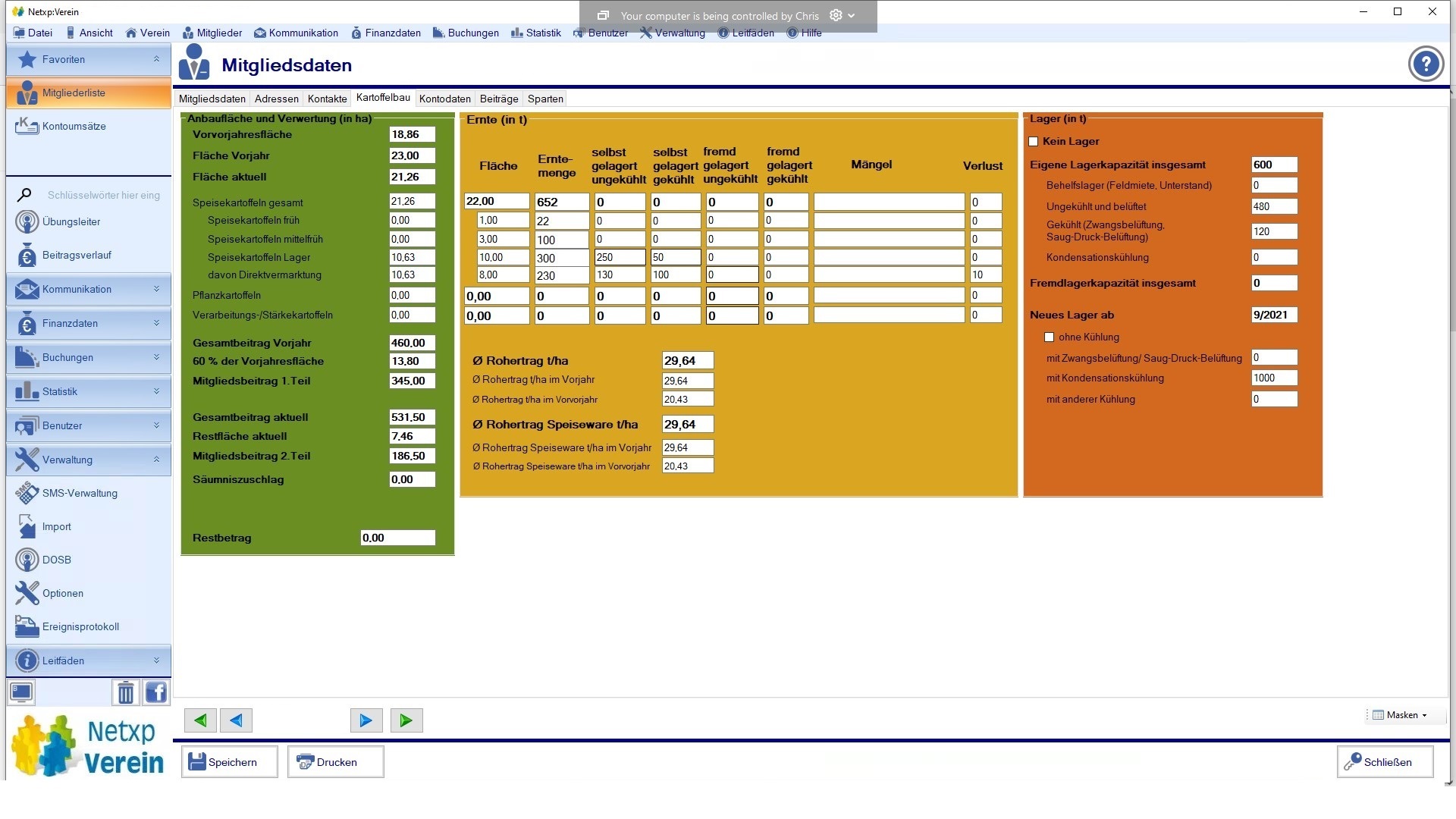Image resolution: width=1456 pixels, height=819 pixels.
Task: Open the Masken dropdown
Action: click(x=1401, y=715)
